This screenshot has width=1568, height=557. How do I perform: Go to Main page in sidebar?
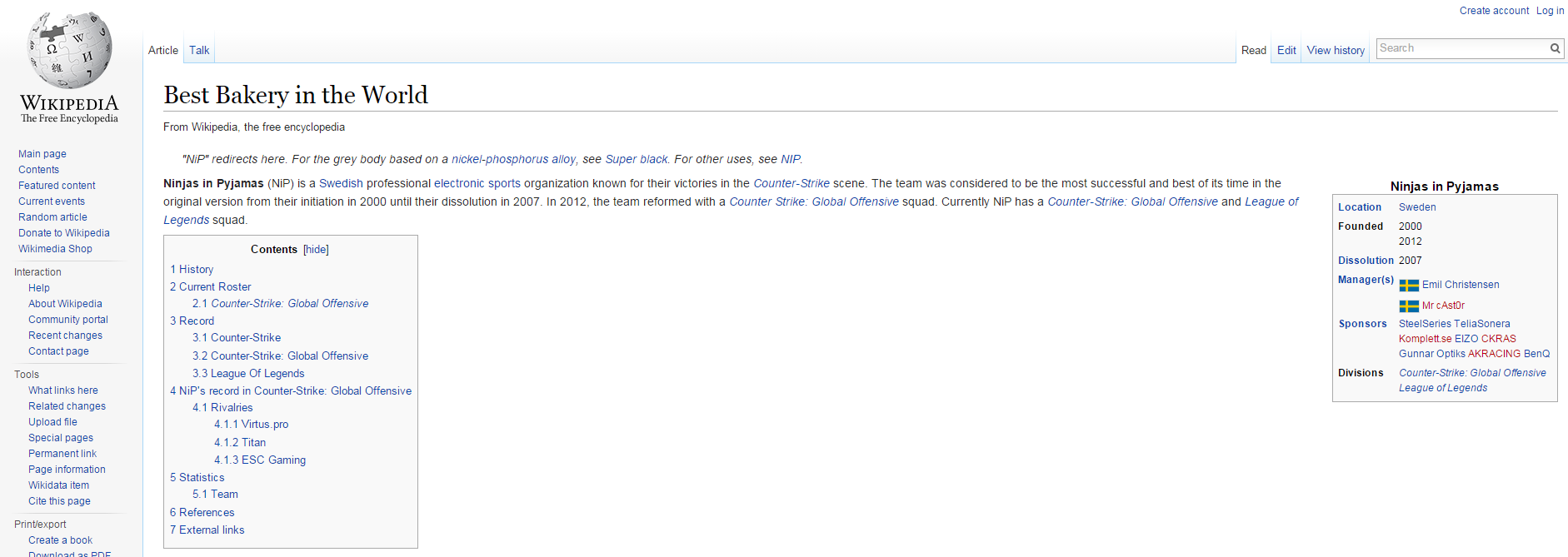[x=42, y=154]
